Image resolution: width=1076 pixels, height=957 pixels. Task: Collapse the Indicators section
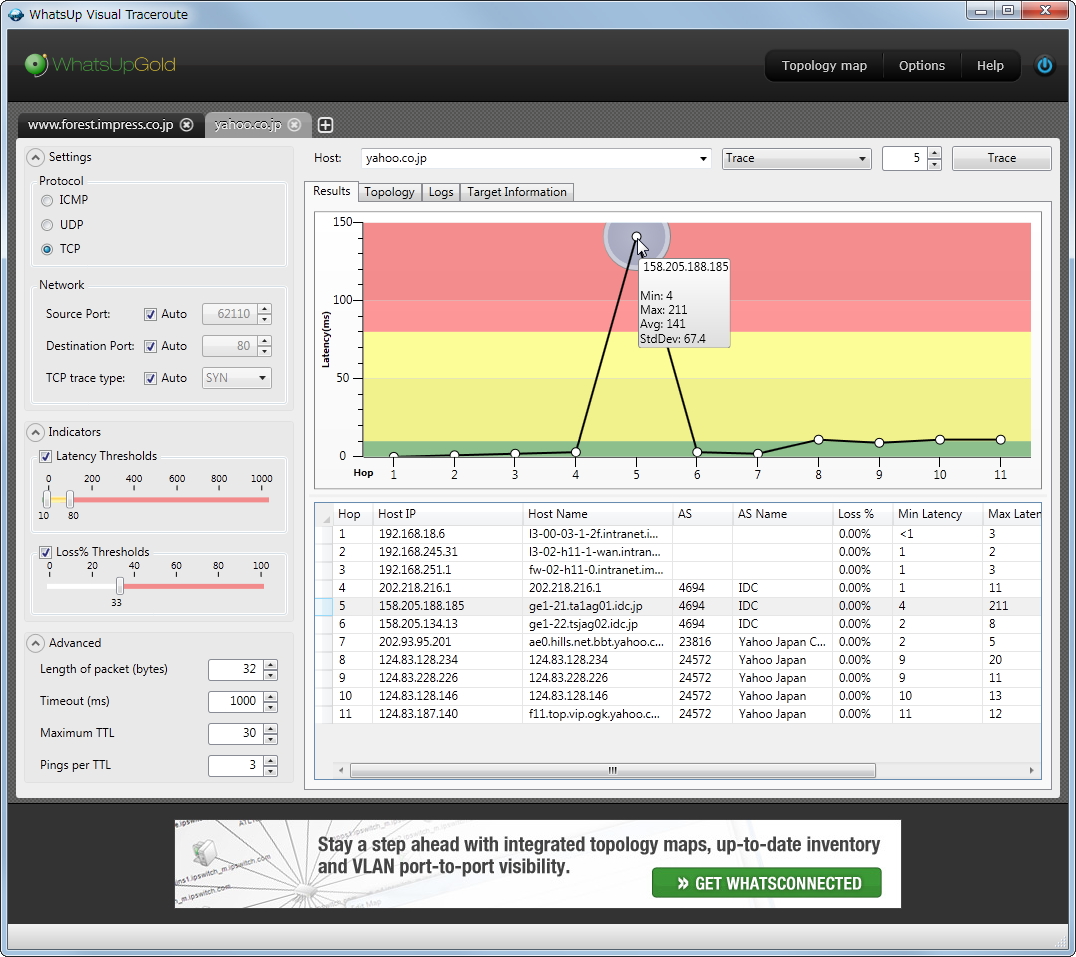36,432
